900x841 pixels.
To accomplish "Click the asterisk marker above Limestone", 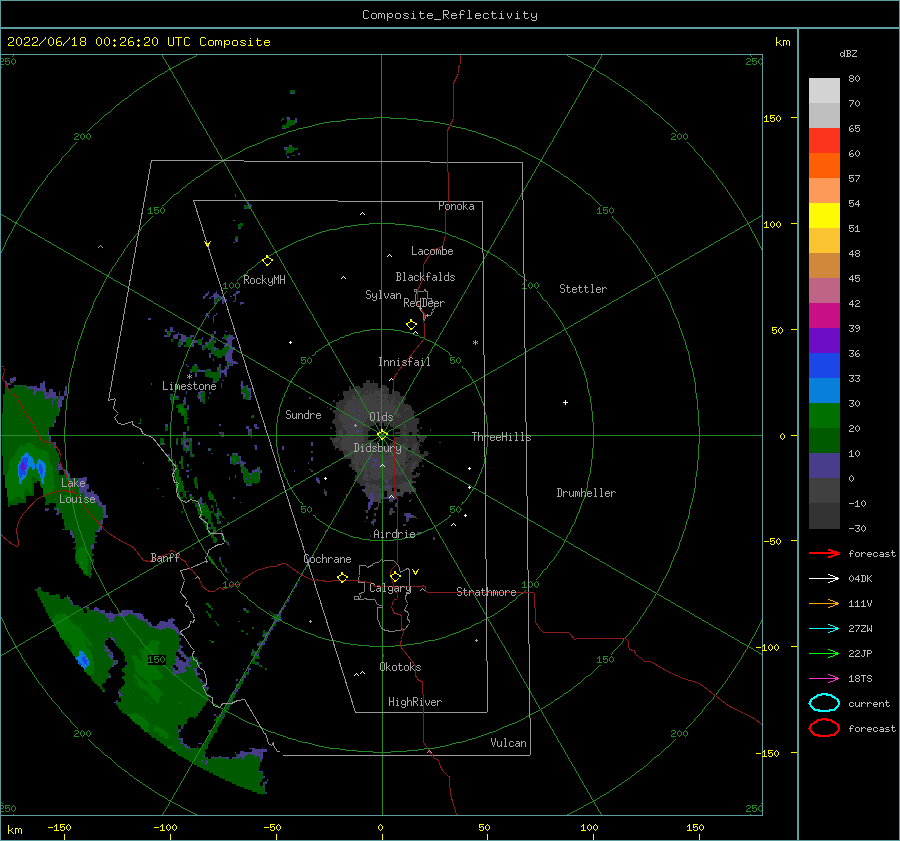I will point(189,377).
